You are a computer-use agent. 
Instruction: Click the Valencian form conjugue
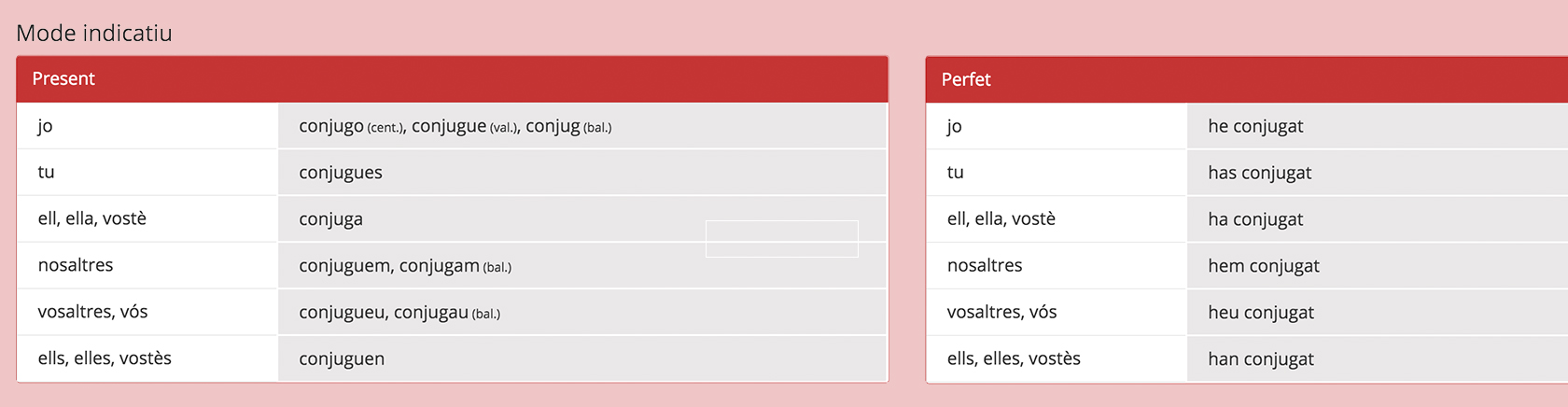(x=449, y=126)
